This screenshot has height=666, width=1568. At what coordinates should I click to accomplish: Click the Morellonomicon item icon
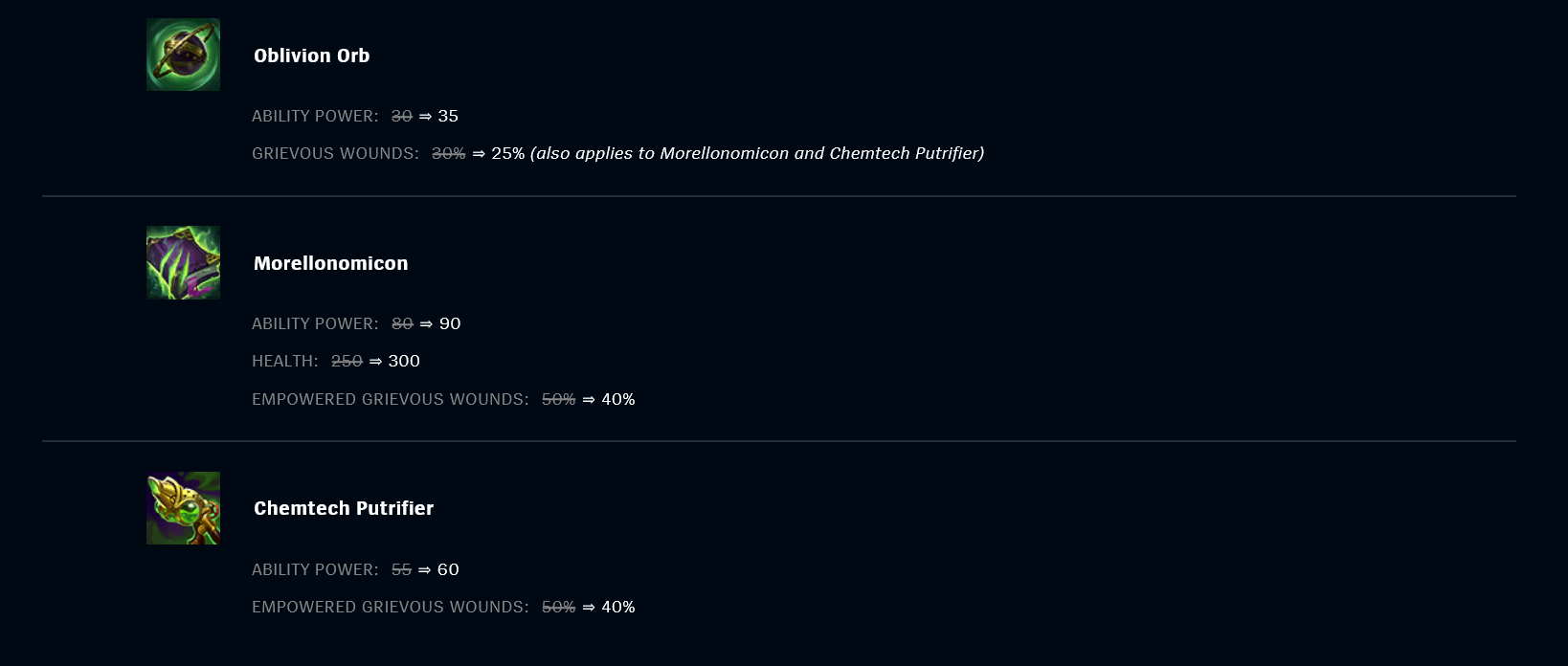coord(183,262)
